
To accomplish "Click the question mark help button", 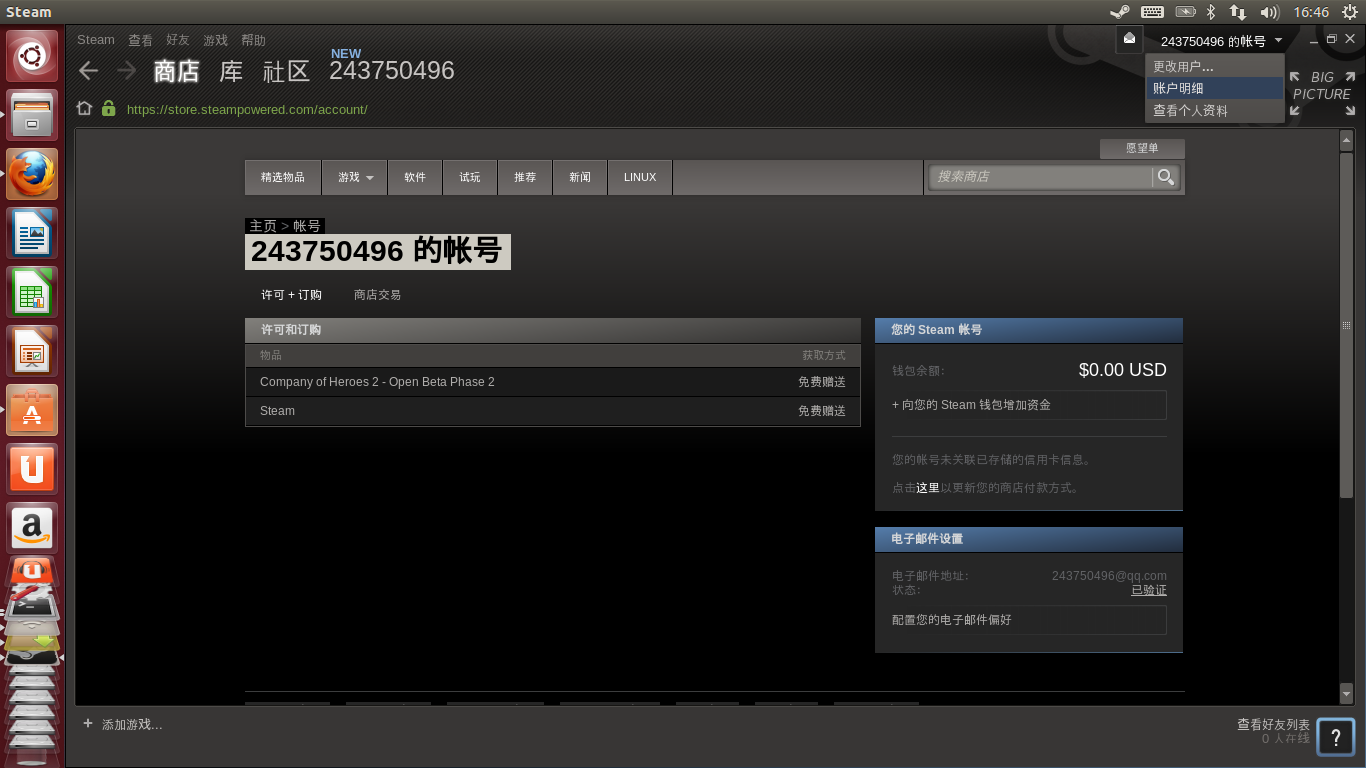I will pyautogui.click(x=1336, y=737).
